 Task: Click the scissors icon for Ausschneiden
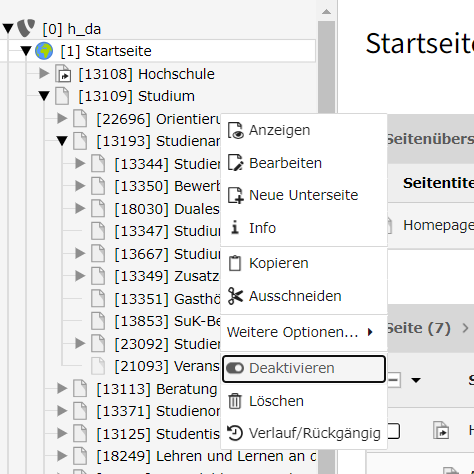coord(235,296)
